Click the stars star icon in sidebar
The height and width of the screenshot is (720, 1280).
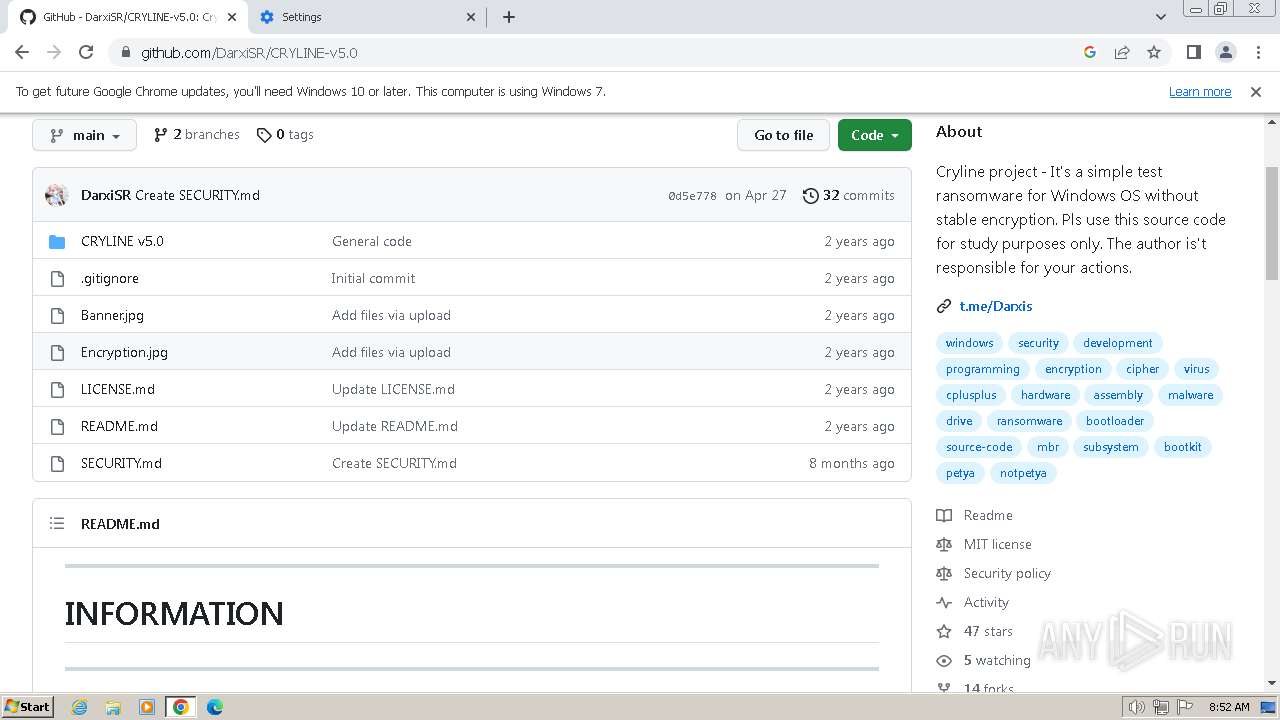(944, 631)
